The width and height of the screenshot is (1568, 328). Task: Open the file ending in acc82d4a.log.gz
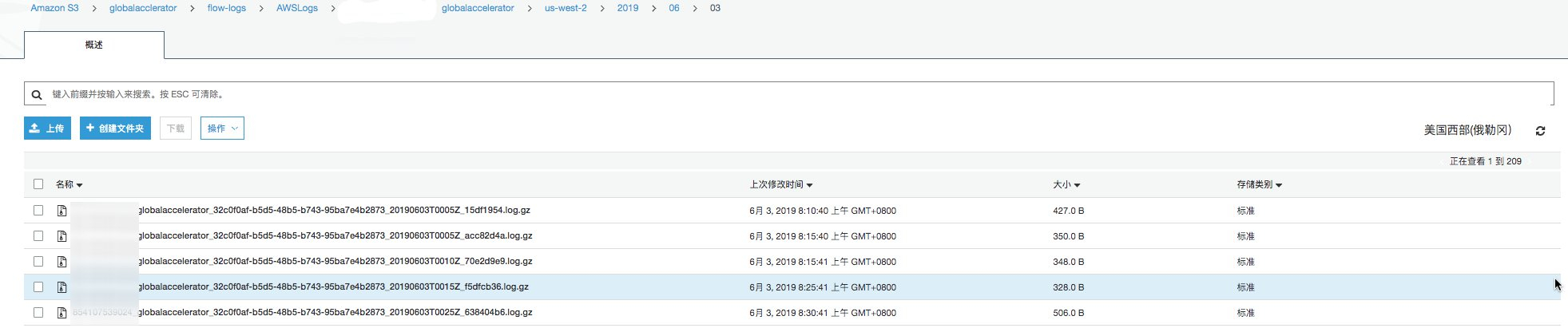click(x=335, y=236)
